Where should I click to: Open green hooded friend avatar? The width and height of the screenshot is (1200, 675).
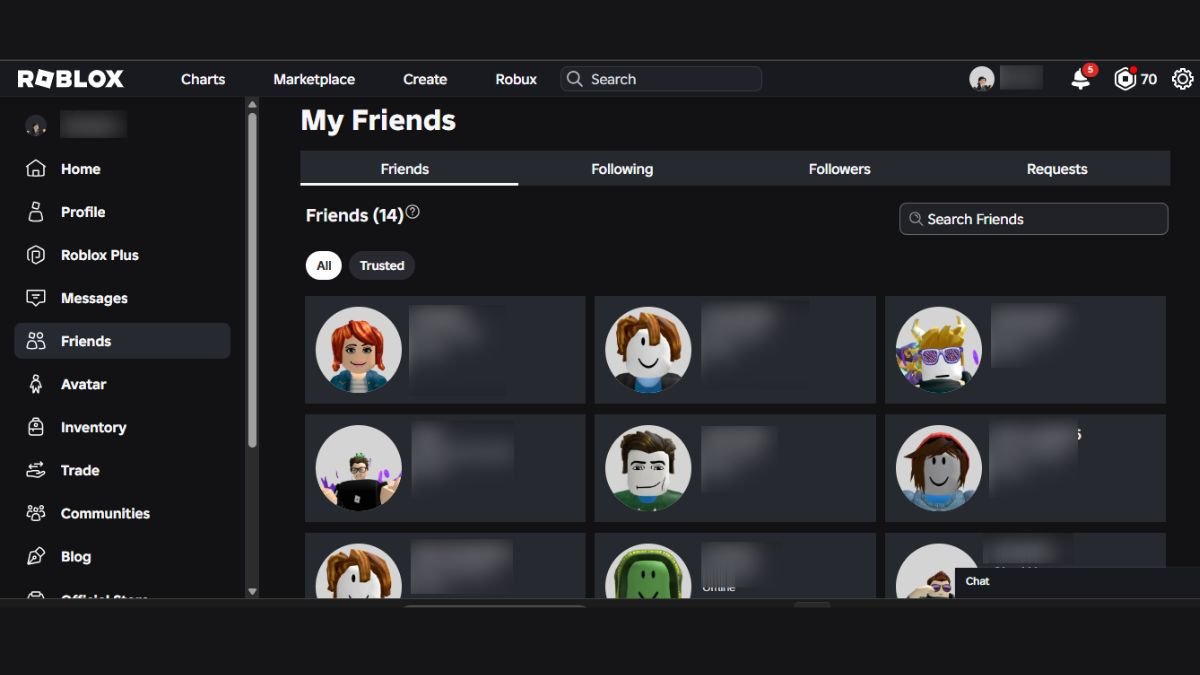click(x=648, y=571)
